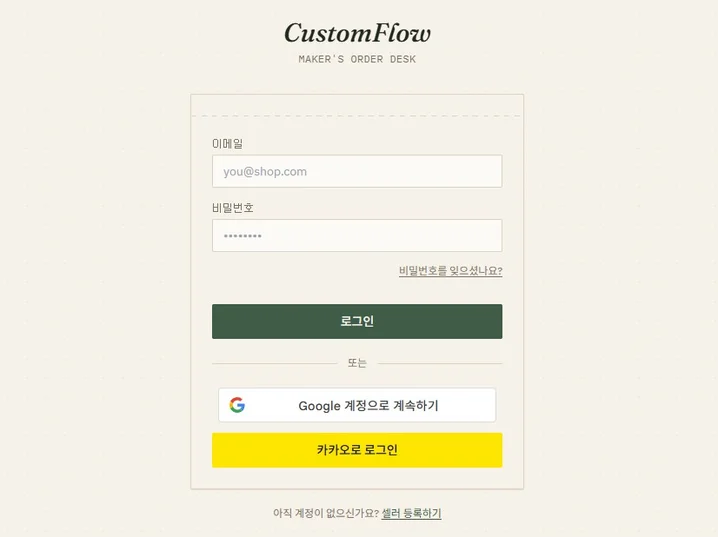The height and width of the screenshot is (537, 718).
Task: Click the 비밀번호 field label
Action: pos(233,208)
